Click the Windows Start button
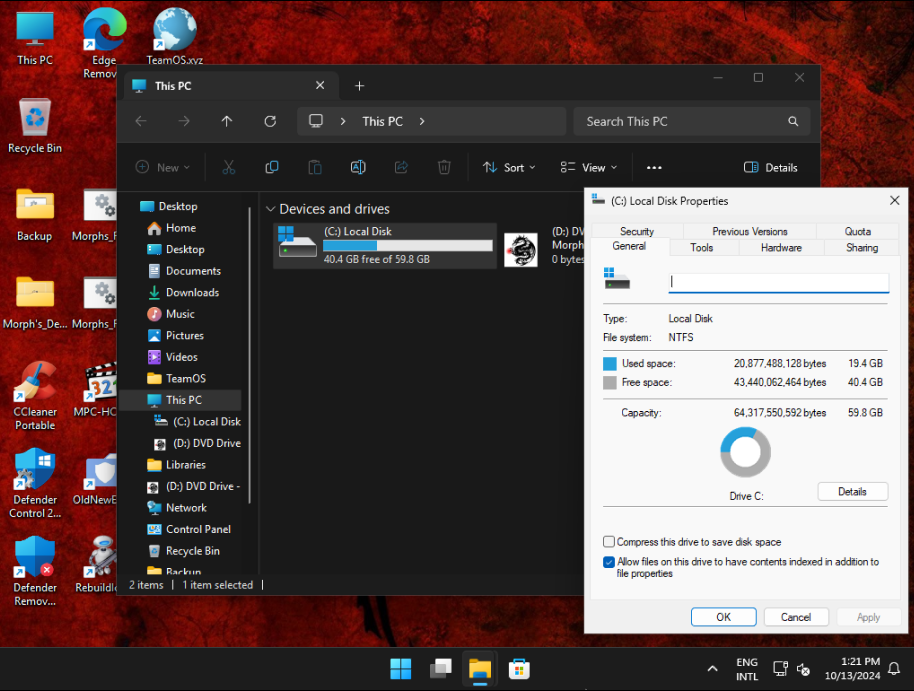This screenshot has height=691, width=914. click(x=400, y=668)
